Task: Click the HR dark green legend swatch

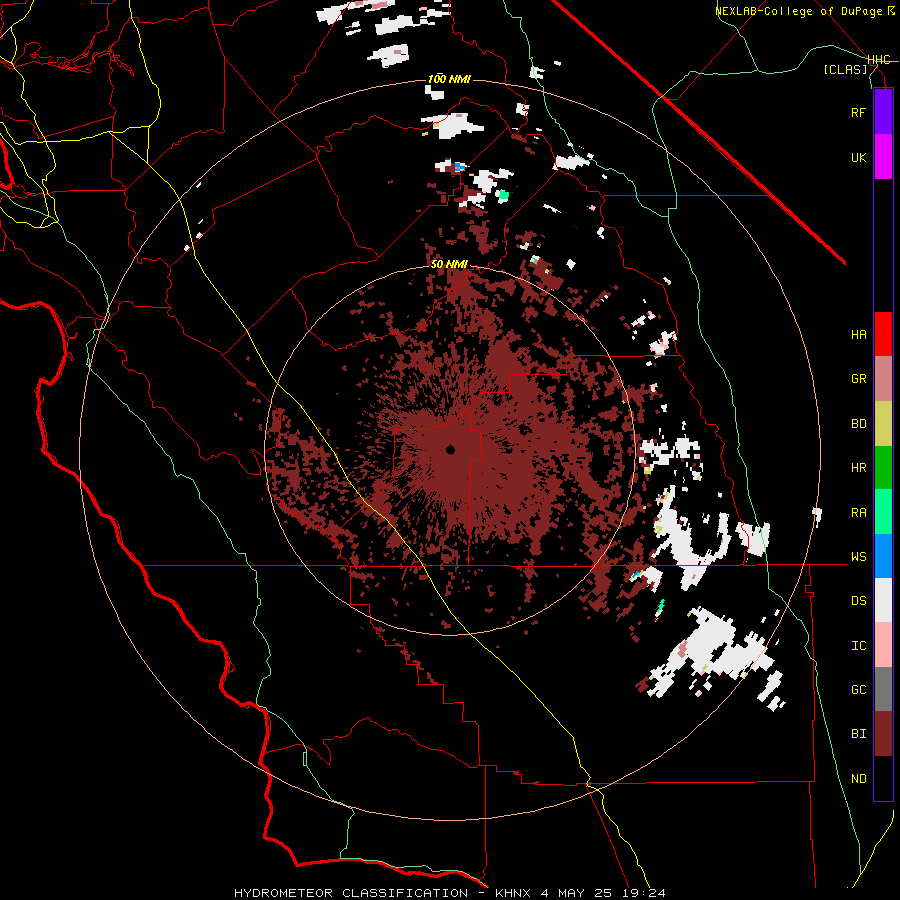Action: tap(883, 468)
